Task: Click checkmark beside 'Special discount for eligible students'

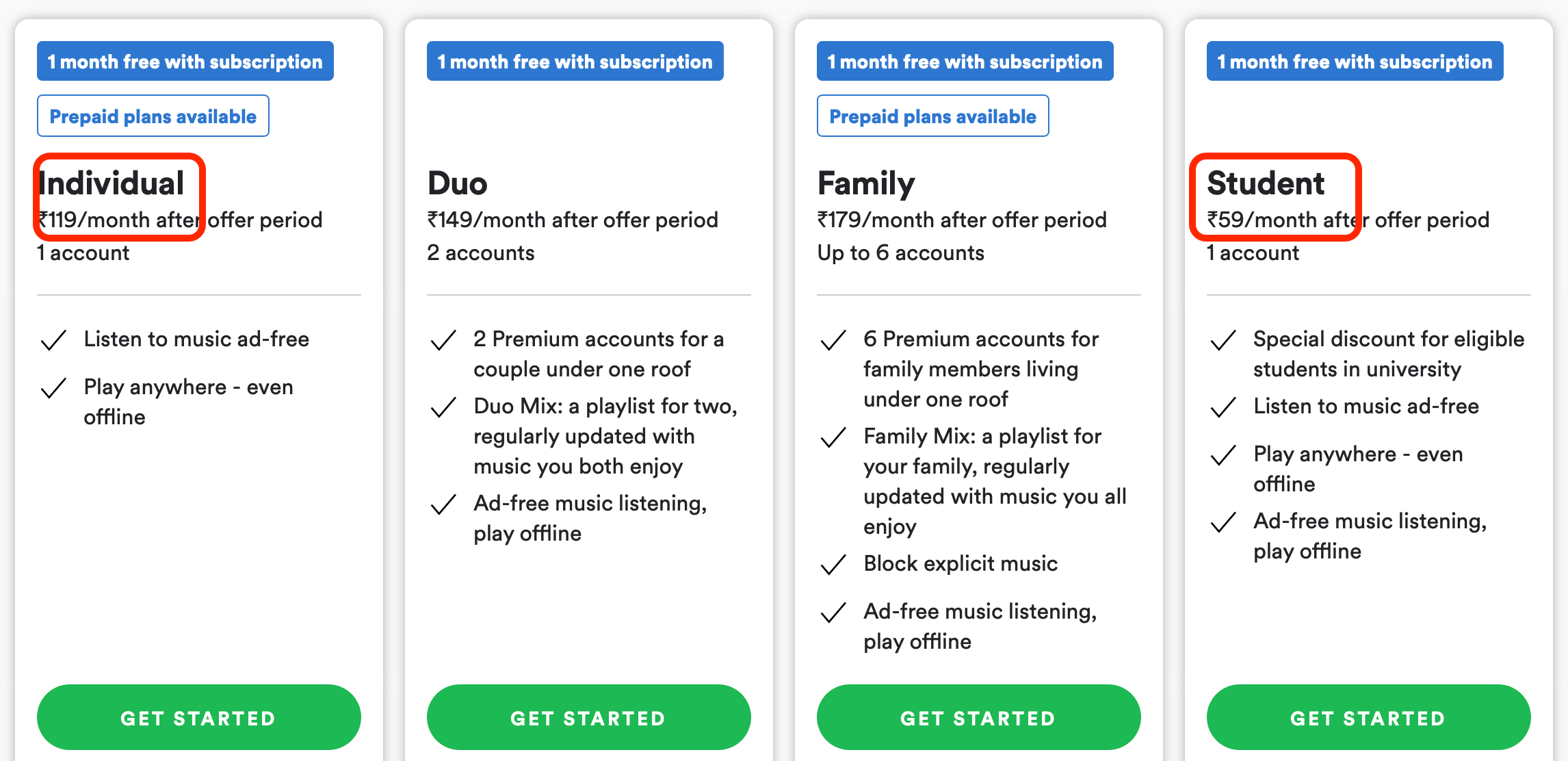Action: pos(1223,339)
